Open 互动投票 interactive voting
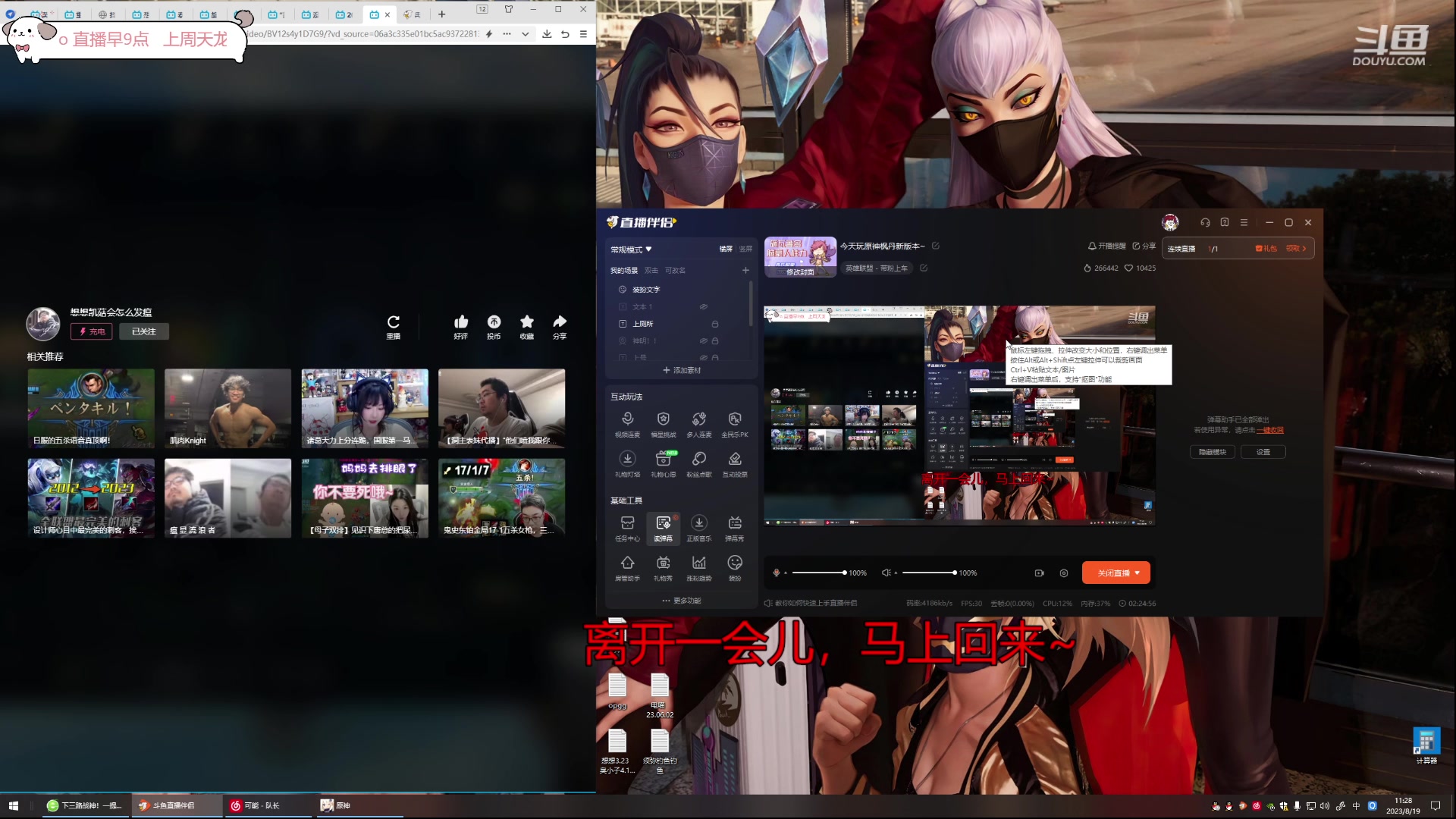The height and width of the screenshot is (819, 1456). 734,464
